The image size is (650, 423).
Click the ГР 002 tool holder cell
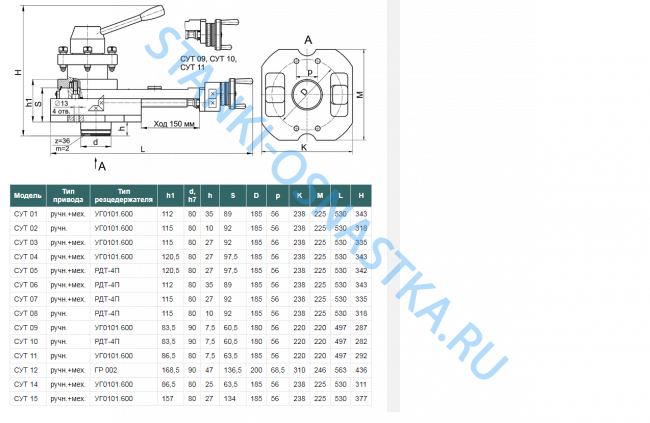click(107, 369)
